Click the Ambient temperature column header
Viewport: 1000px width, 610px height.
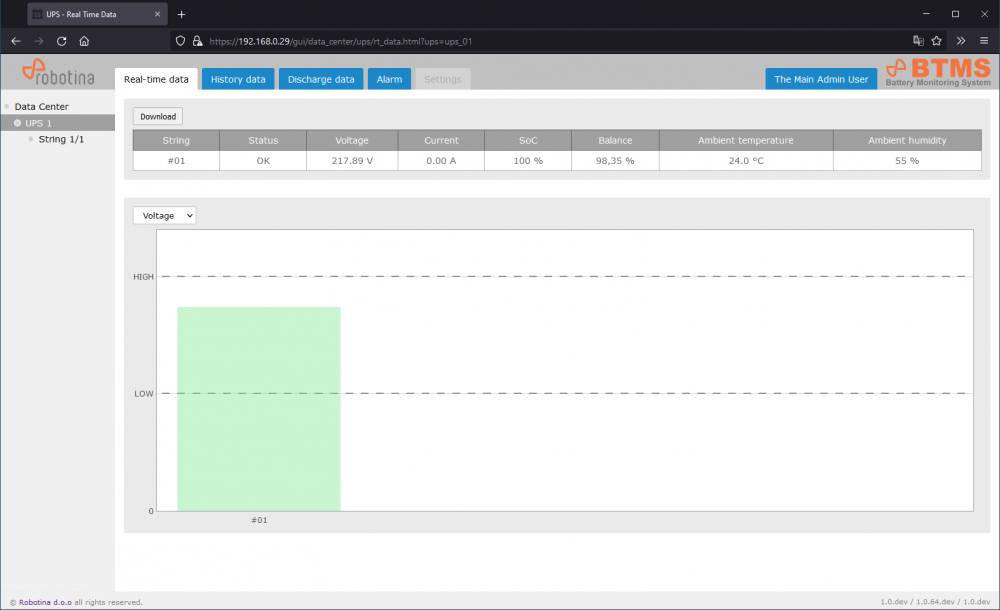coord(746,140)
